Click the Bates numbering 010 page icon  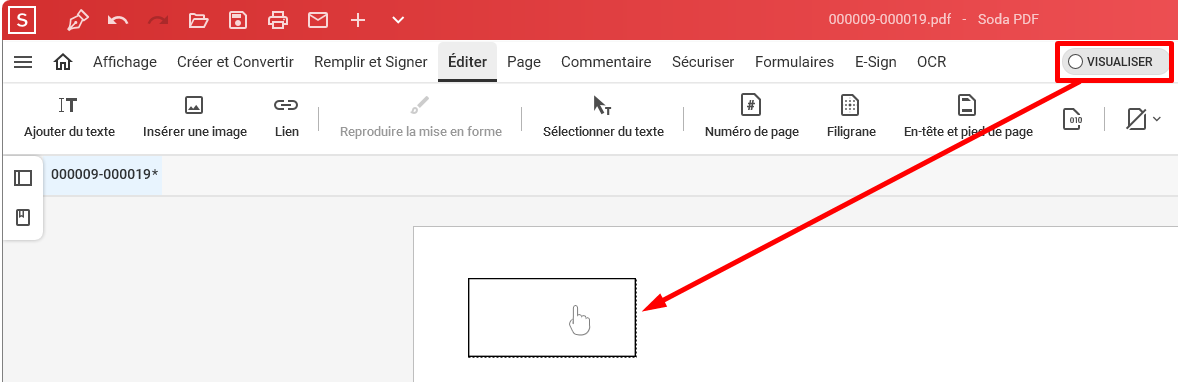click(x=1072, y=119)
